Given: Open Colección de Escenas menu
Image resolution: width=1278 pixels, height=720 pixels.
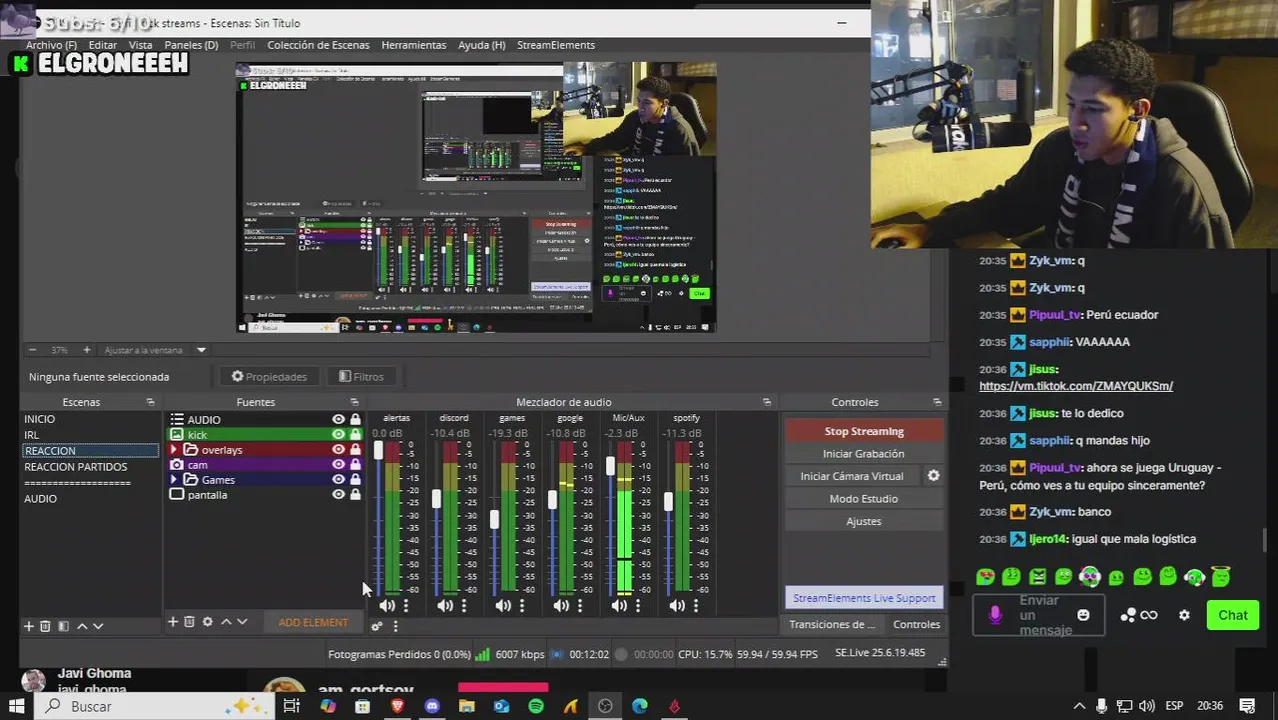Looking at the screenshot, I should (318, 45).
